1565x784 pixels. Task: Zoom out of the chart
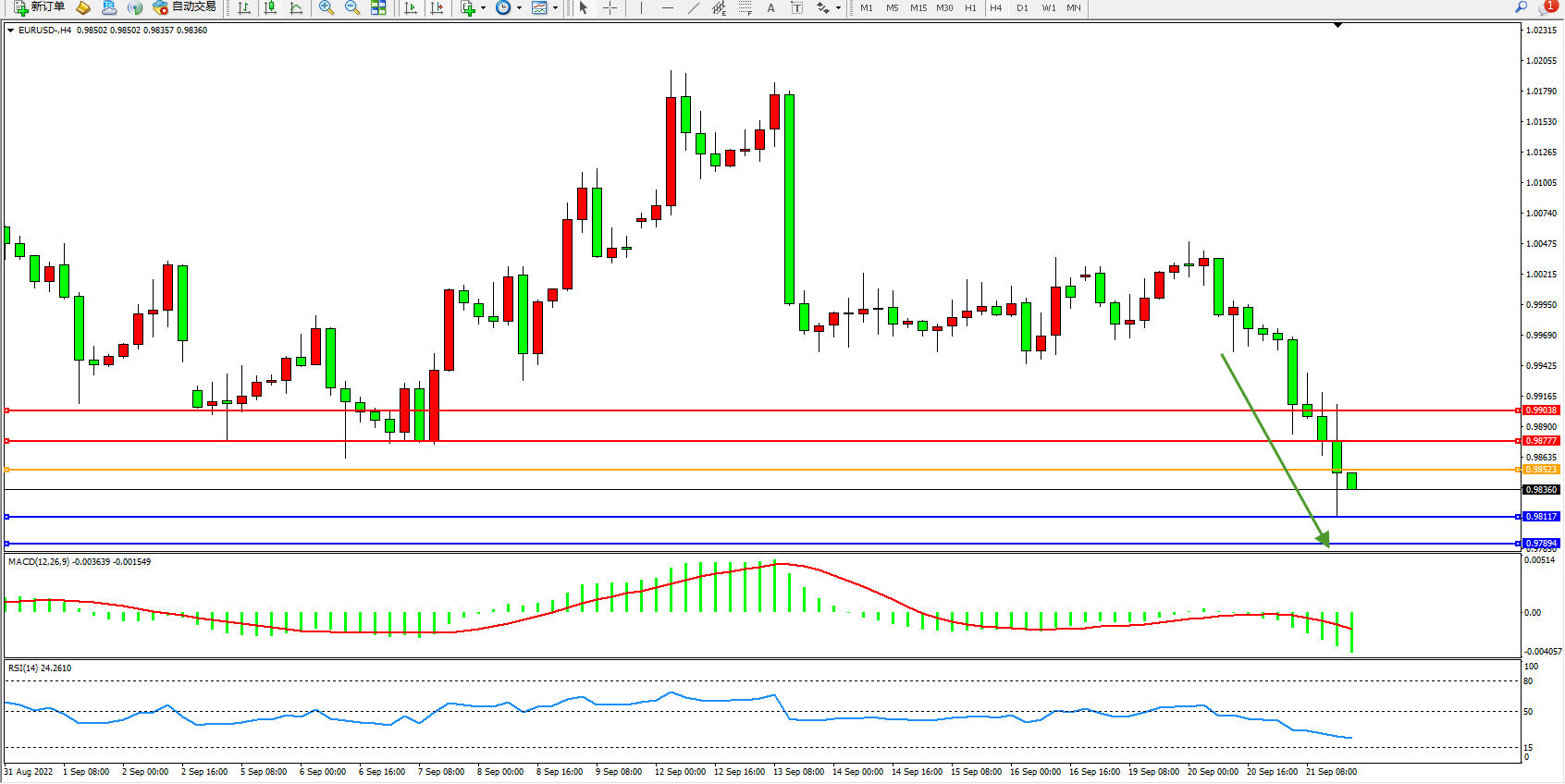click(x=351, y=7)
